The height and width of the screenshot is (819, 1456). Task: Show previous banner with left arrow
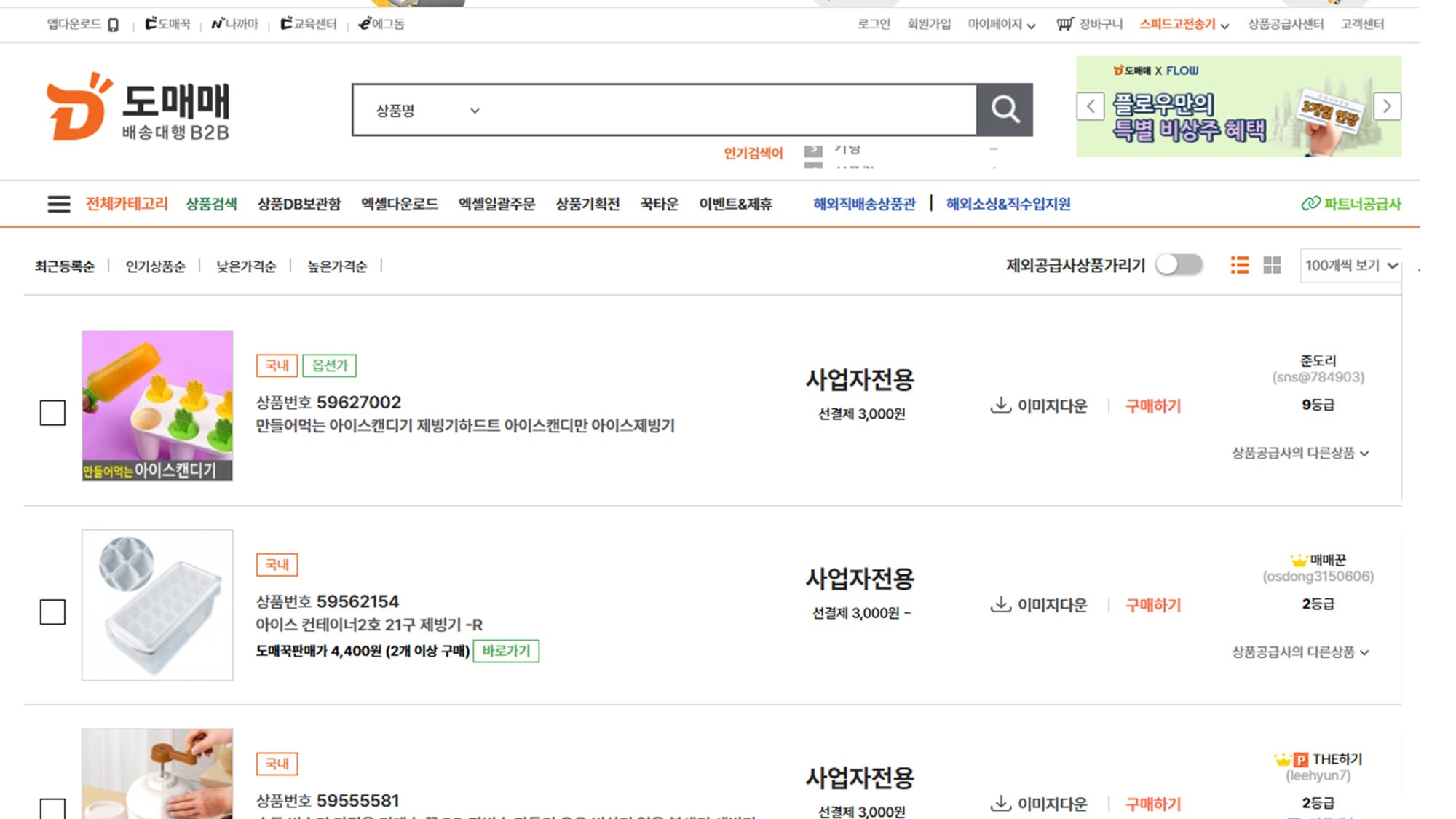[1091, 106]
